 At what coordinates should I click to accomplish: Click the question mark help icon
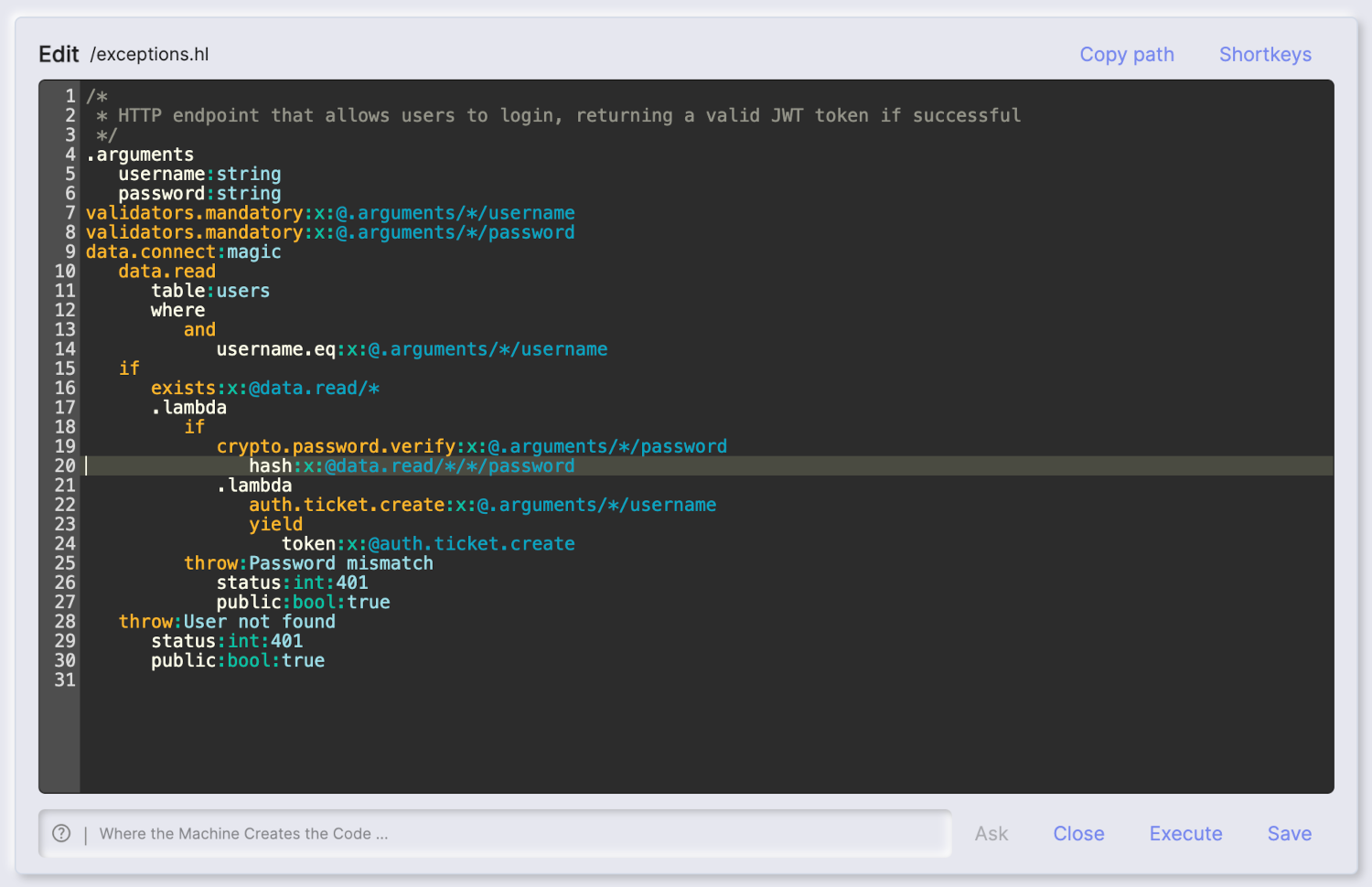(61, 833)
